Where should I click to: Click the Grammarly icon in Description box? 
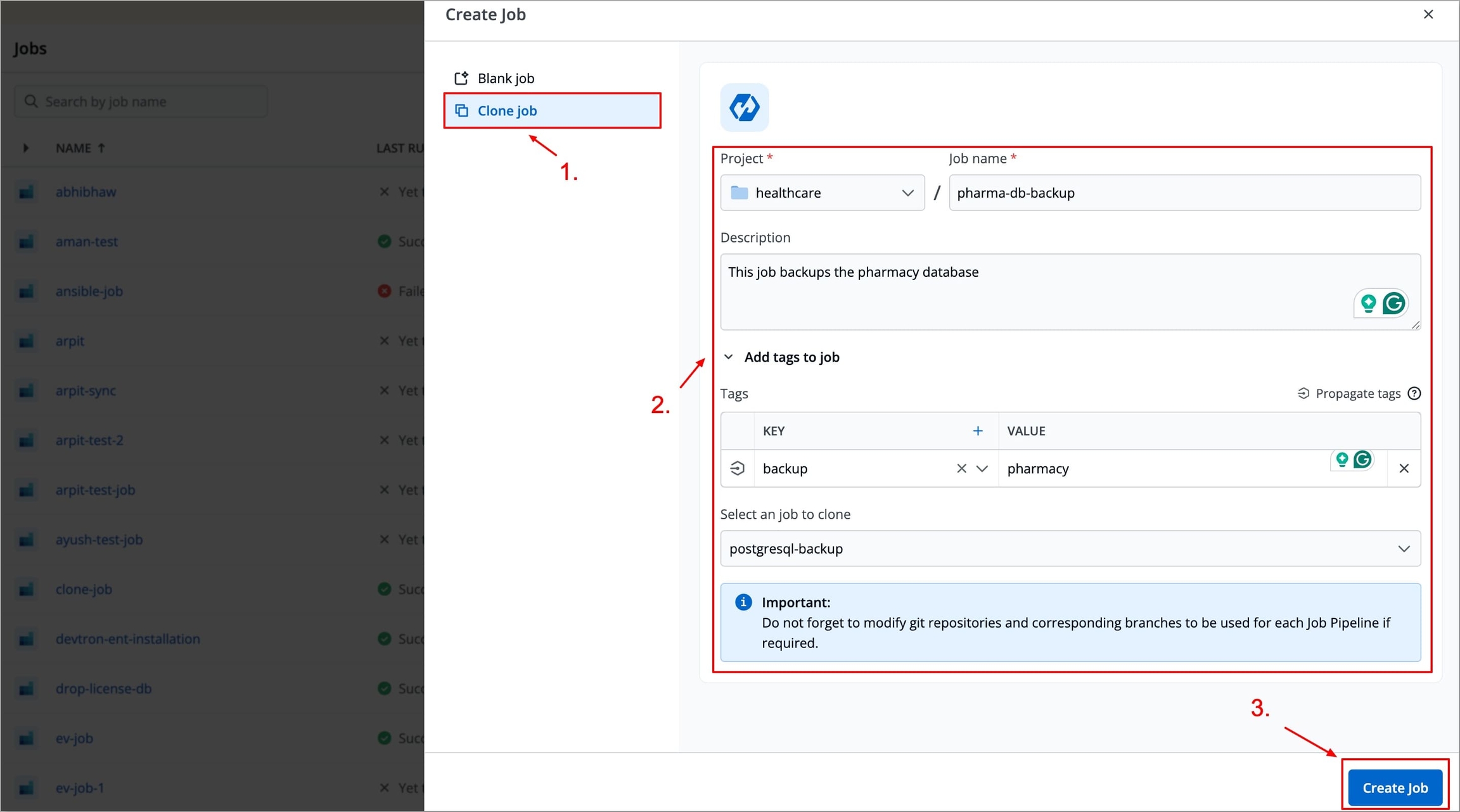[1394, 304]
